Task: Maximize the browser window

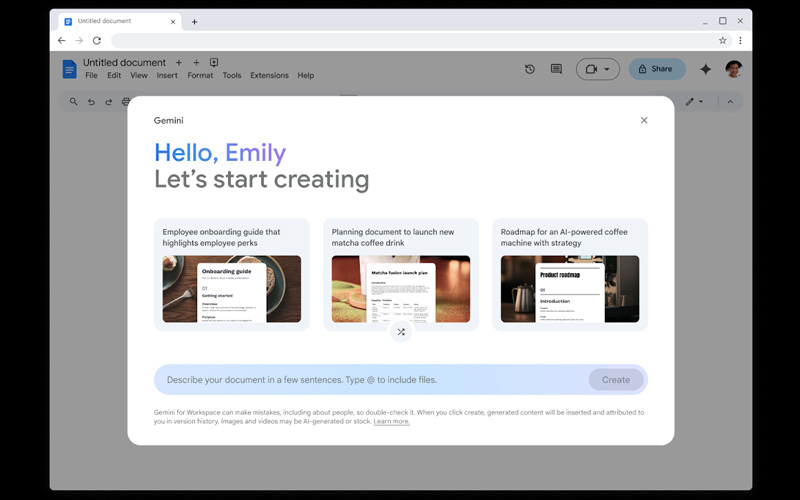Action: tap(722, 21)
